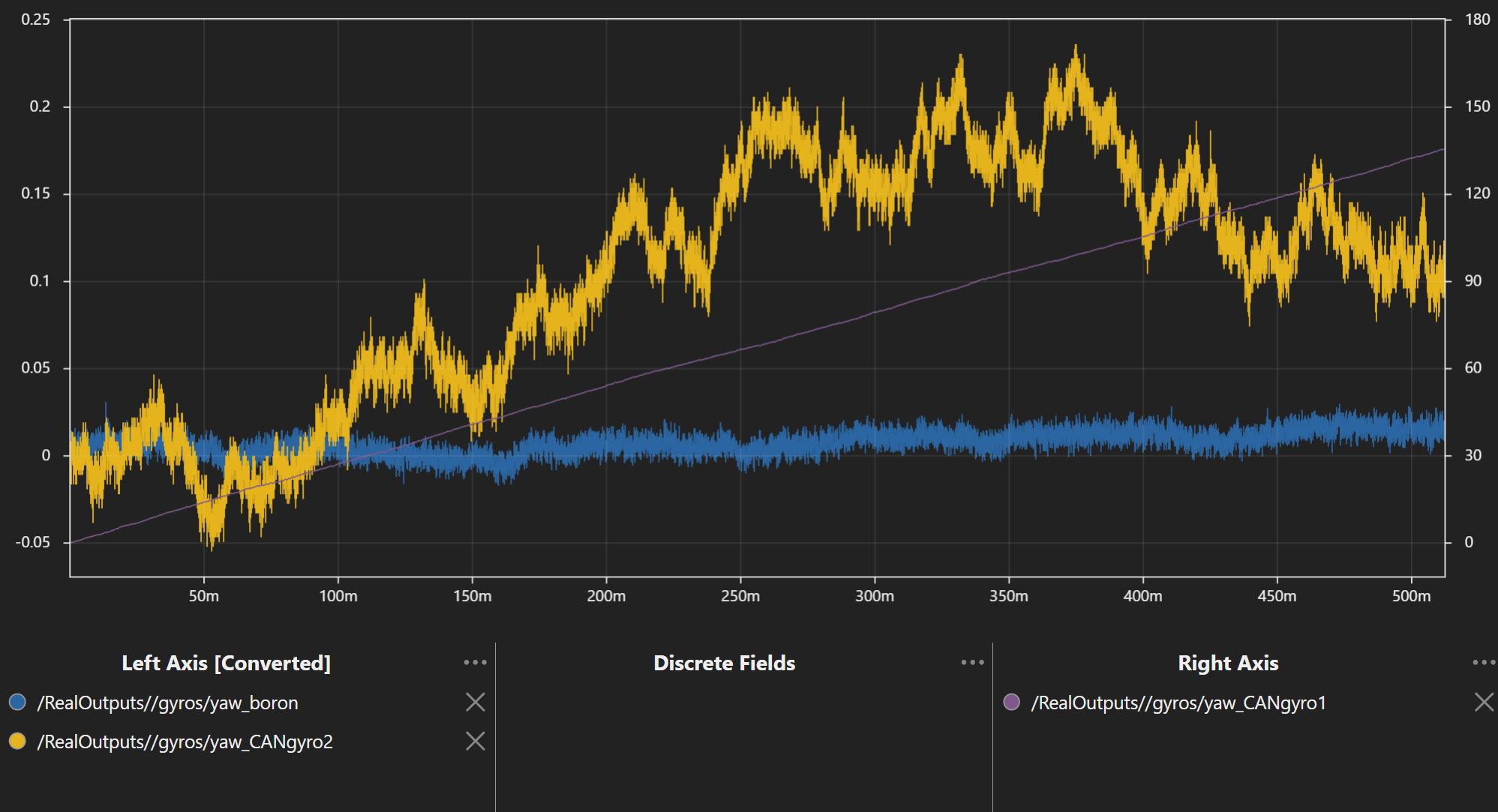Toggle visibility via blue yaw_boron circle

point(17,703)
